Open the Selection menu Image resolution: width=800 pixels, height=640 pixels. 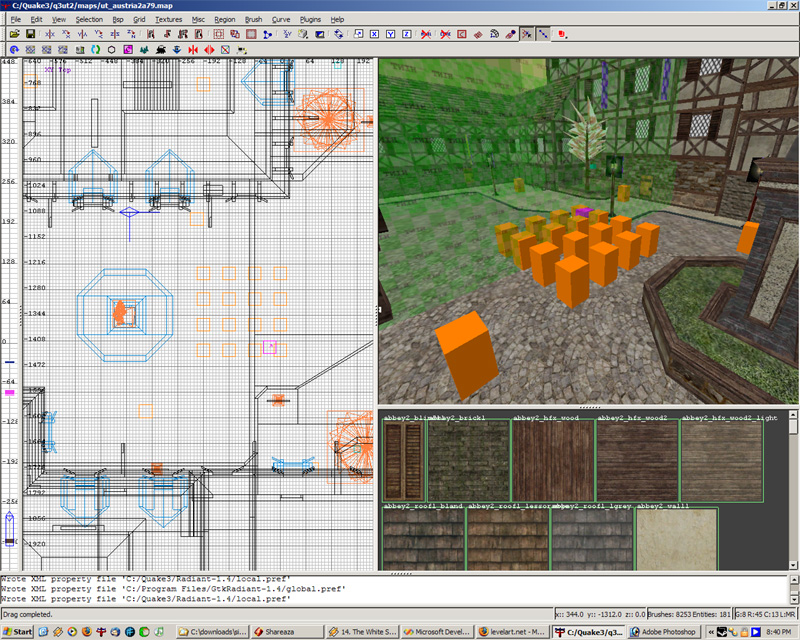(89, 19)
